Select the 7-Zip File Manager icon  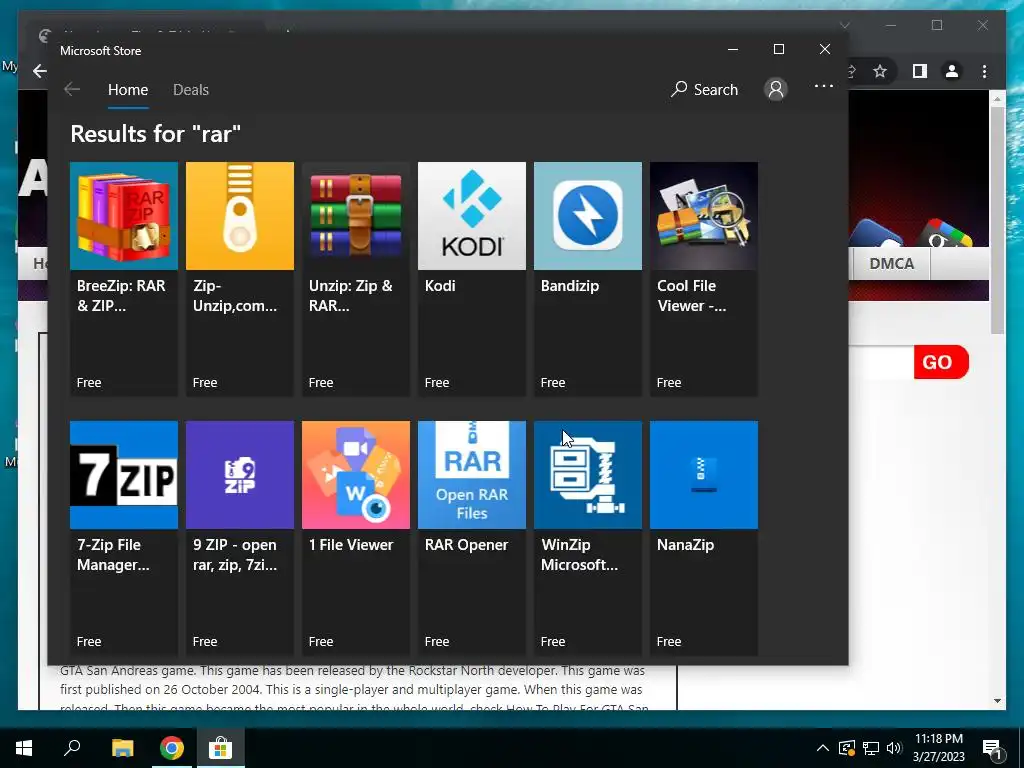pos(123,475)
